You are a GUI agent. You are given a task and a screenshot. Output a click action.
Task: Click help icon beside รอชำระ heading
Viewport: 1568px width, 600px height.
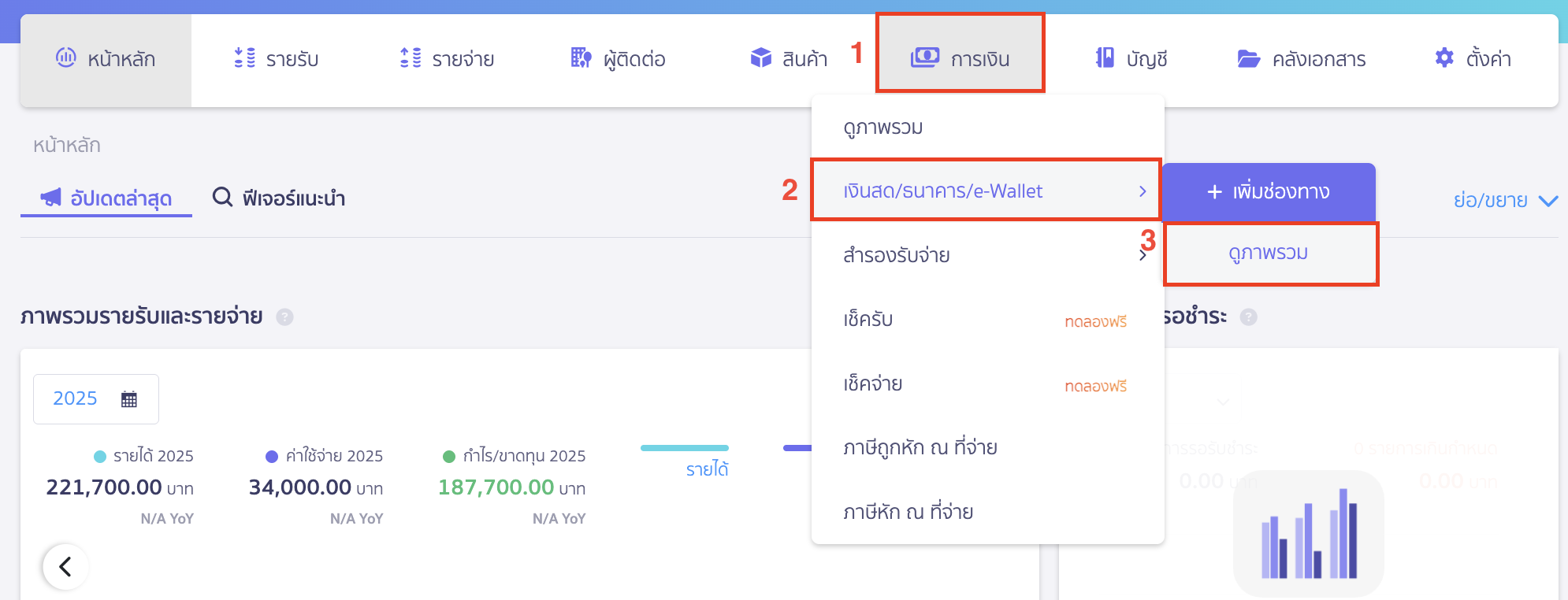coord(1248,317)
